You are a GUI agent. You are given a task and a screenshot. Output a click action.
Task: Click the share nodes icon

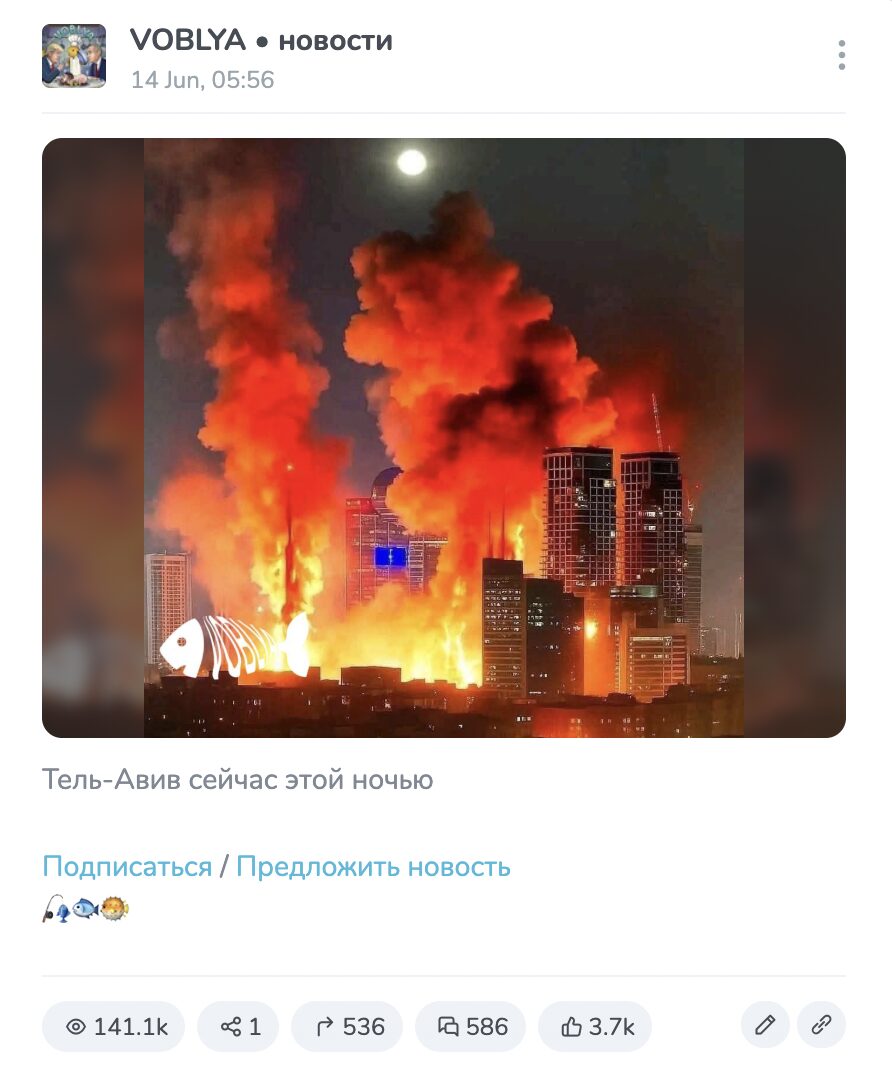pos(231,1026)
